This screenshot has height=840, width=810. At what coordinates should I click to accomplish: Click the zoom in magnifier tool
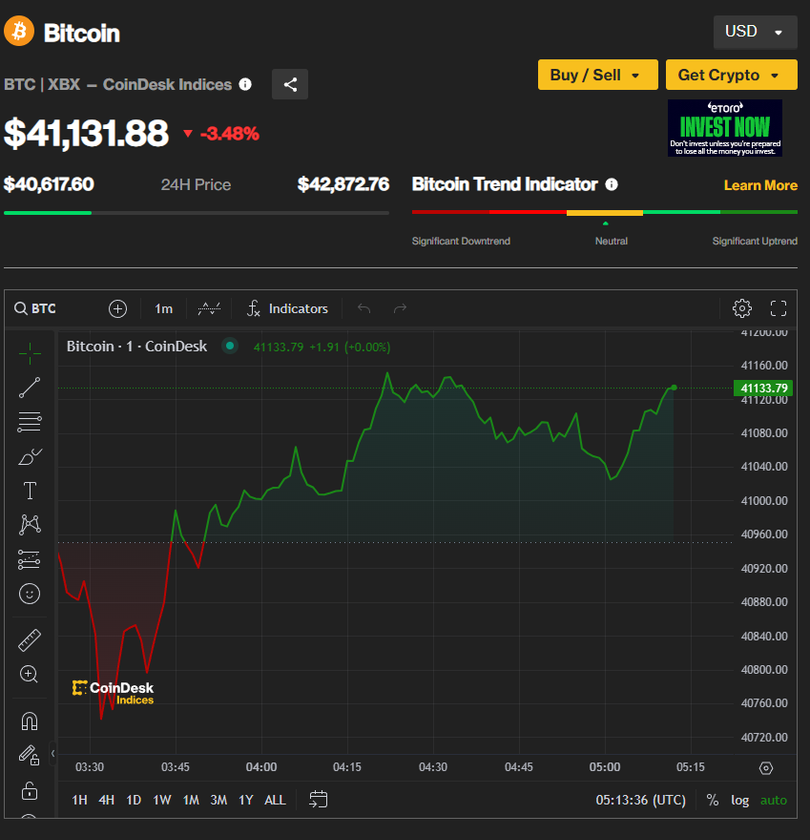(x=30, y=675)
